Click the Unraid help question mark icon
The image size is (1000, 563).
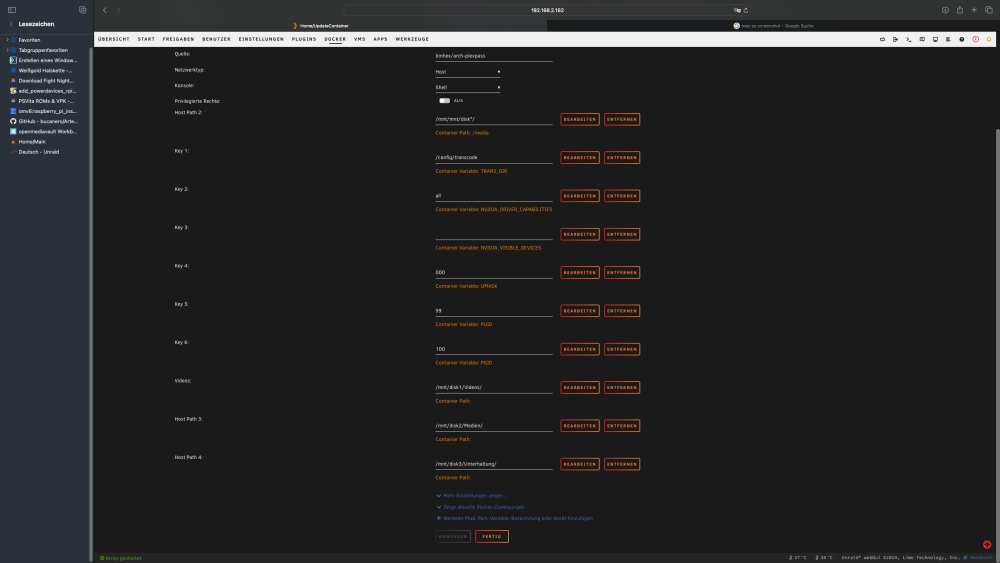point(962,40)
